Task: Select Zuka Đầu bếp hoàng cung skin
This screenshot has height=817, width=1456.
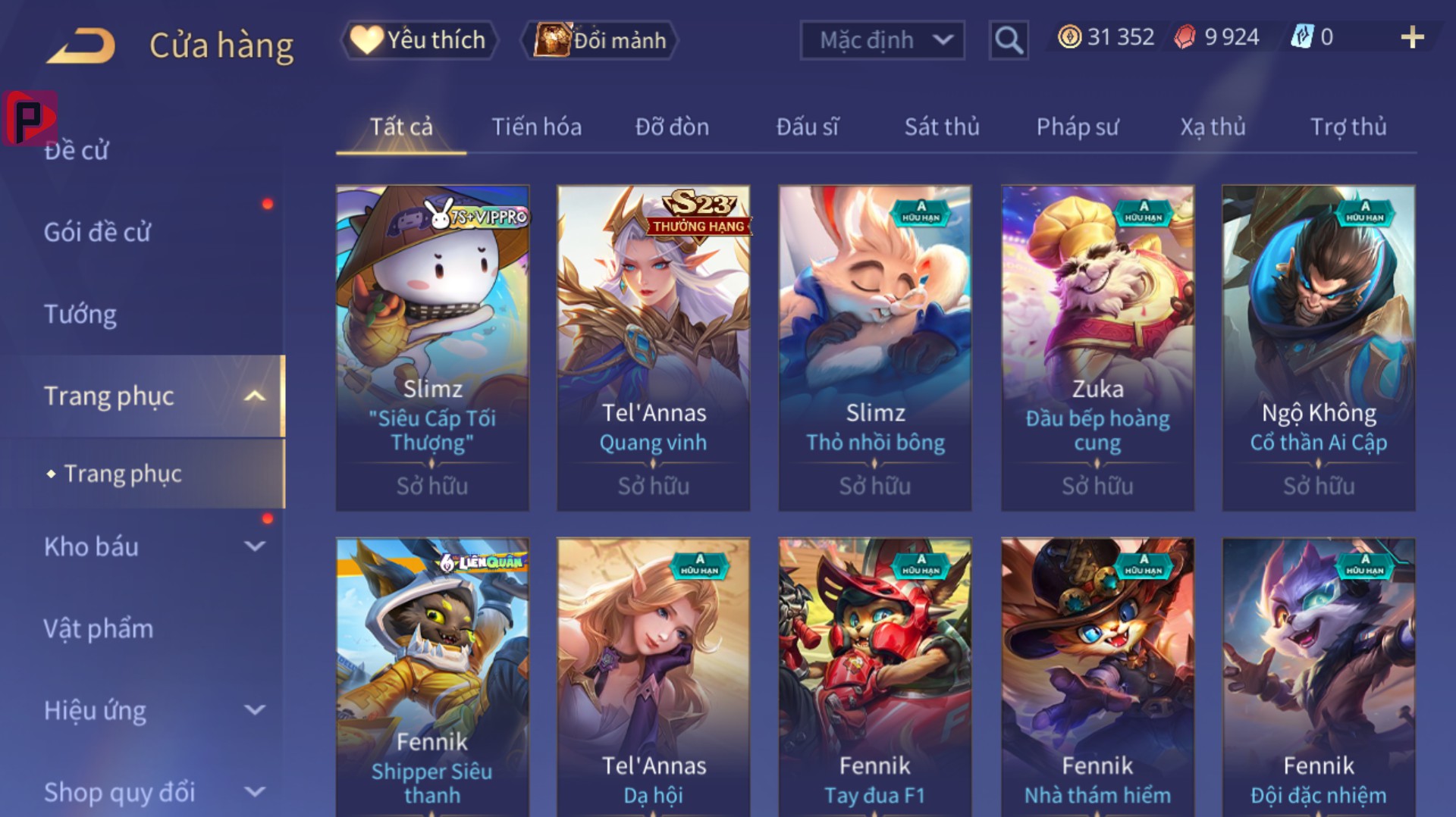Action: [1097, 348]
